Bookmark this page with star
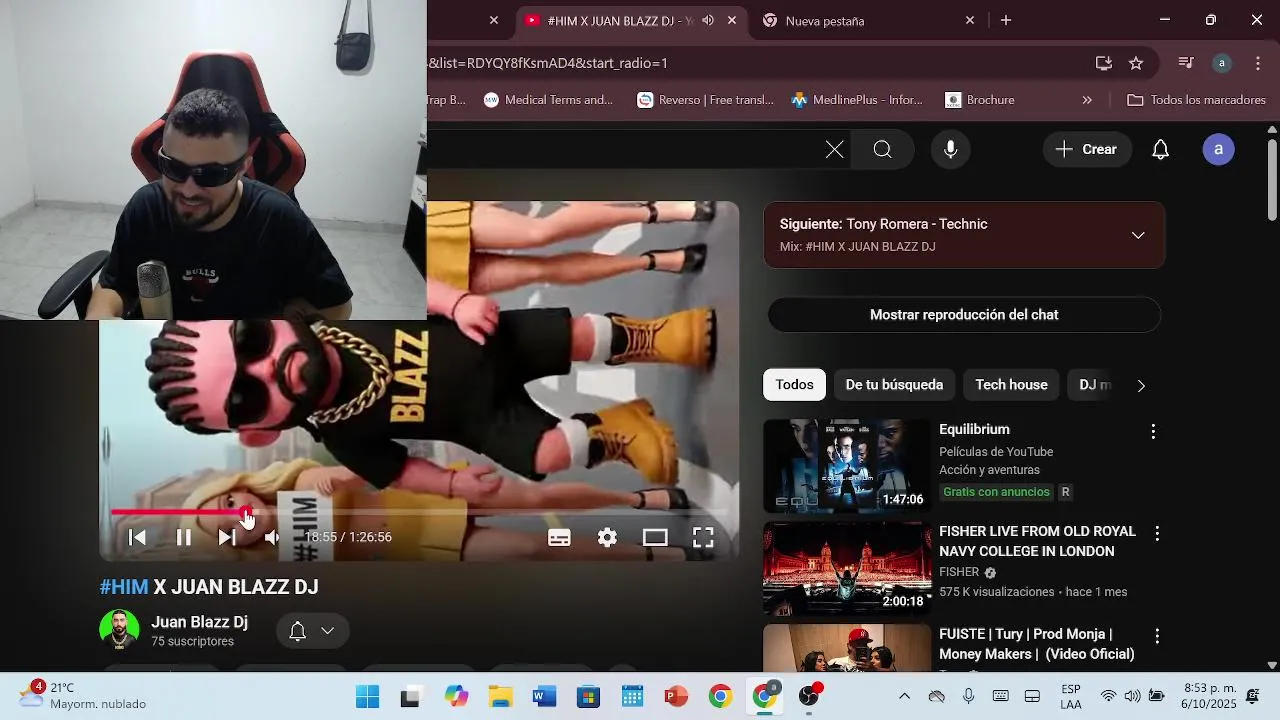Image resolution: width=1280 pixels, height=720 pixels. point(1136,63)
